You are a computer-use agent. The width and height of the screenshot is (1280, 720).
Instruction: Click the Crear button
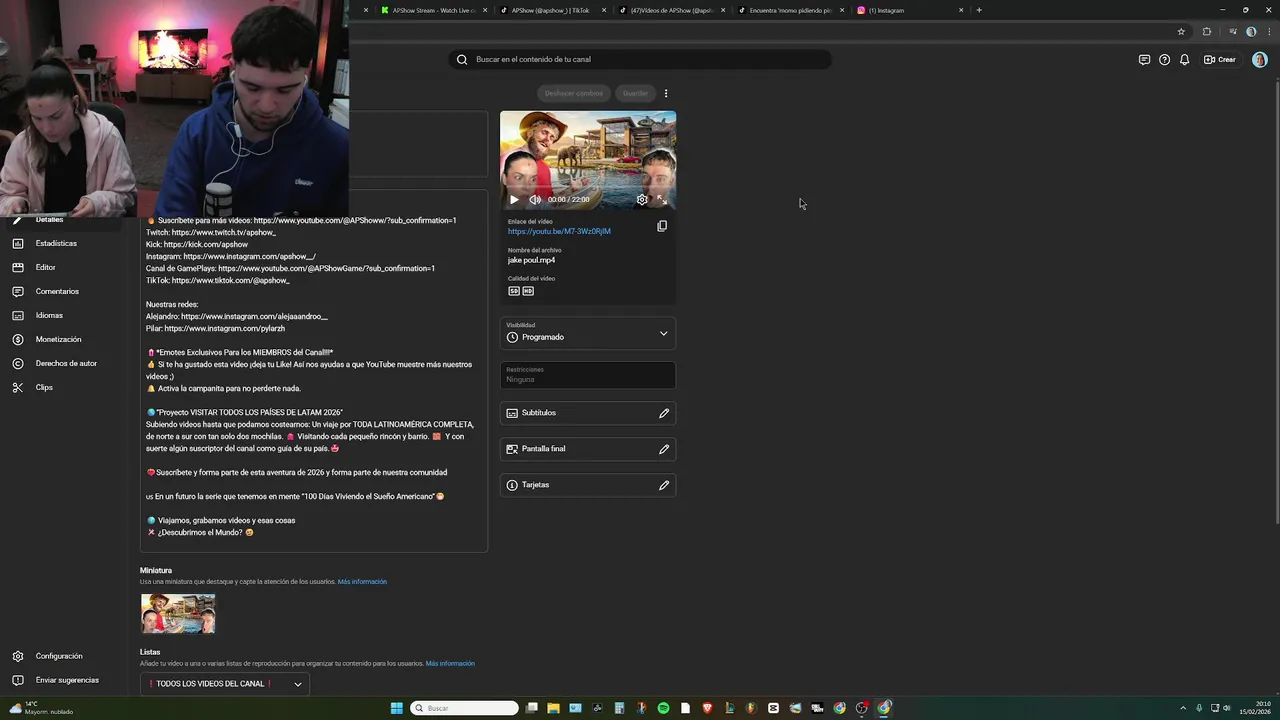coord(1220,60)
